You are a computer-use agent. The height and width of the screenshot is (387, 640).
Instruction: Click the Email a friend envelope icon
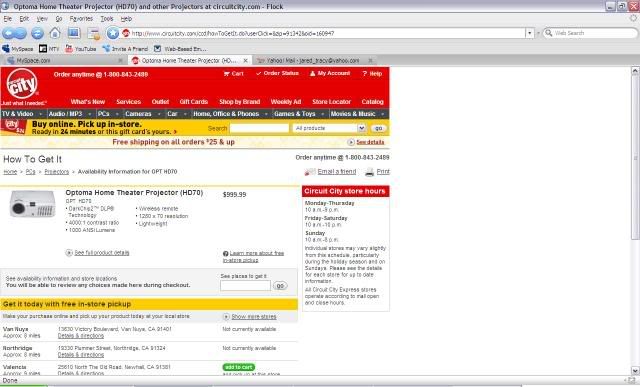310,172
